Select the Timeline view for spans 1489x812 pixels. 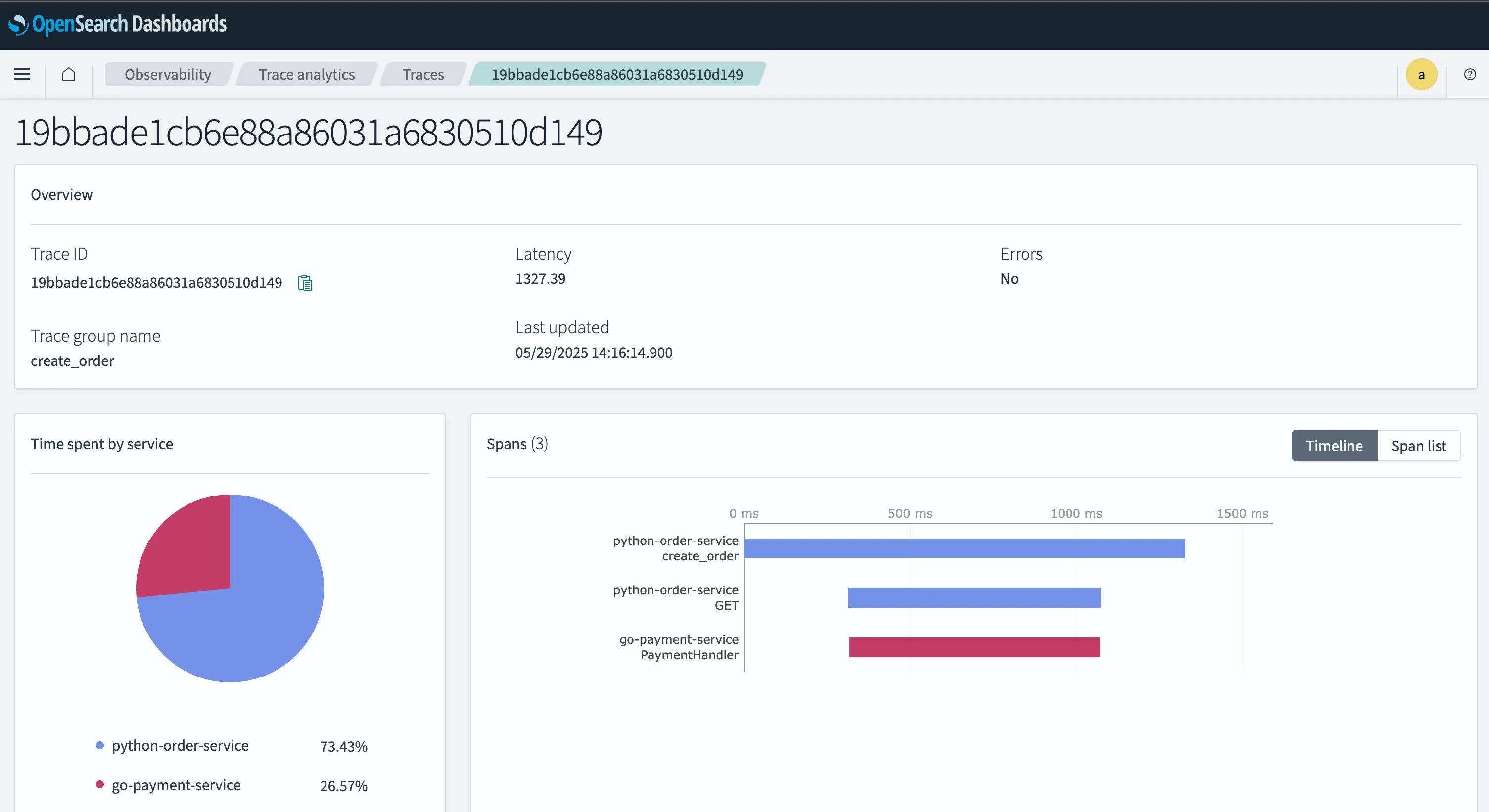(1334, 445)
